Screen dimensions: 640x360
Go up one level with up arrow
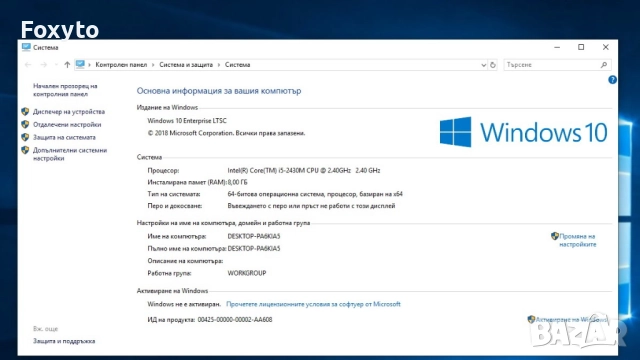[67, 65]
